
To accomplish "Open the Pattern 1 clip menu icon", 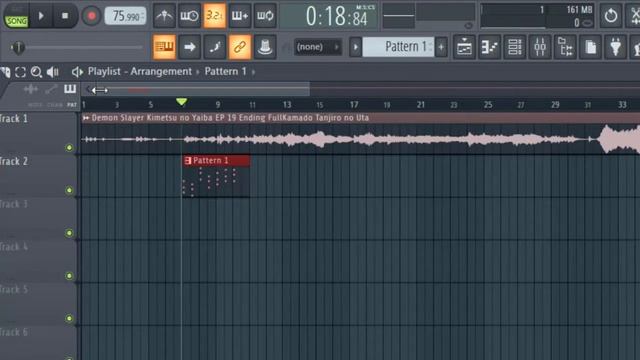I will point(188,161).
